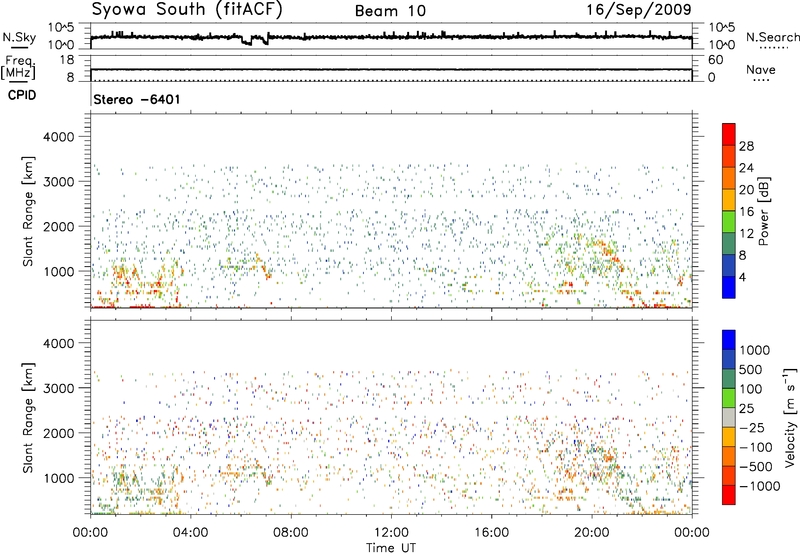
Task: Click the "Velocity [m s-1]" colorbar title
Action: [x=790, y=417]
